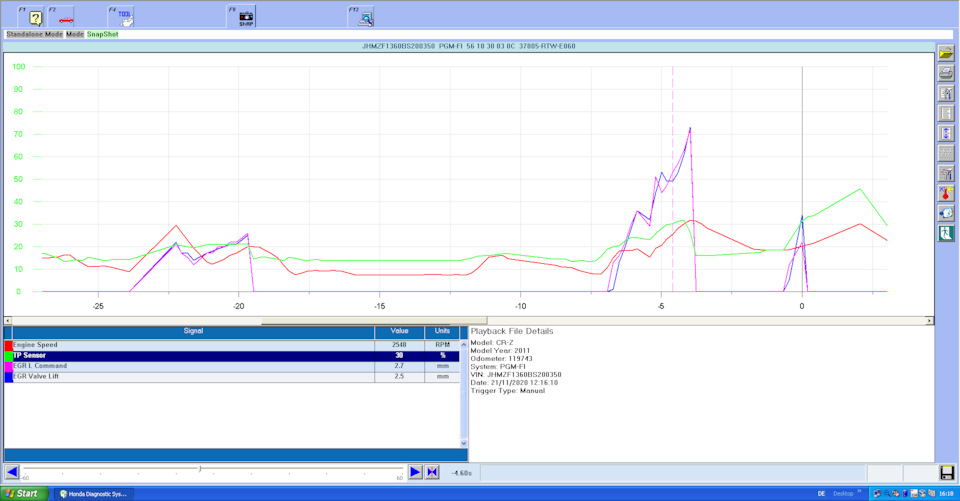Click the Desktop toolbar label in taskbar

[x=843, y=494]
